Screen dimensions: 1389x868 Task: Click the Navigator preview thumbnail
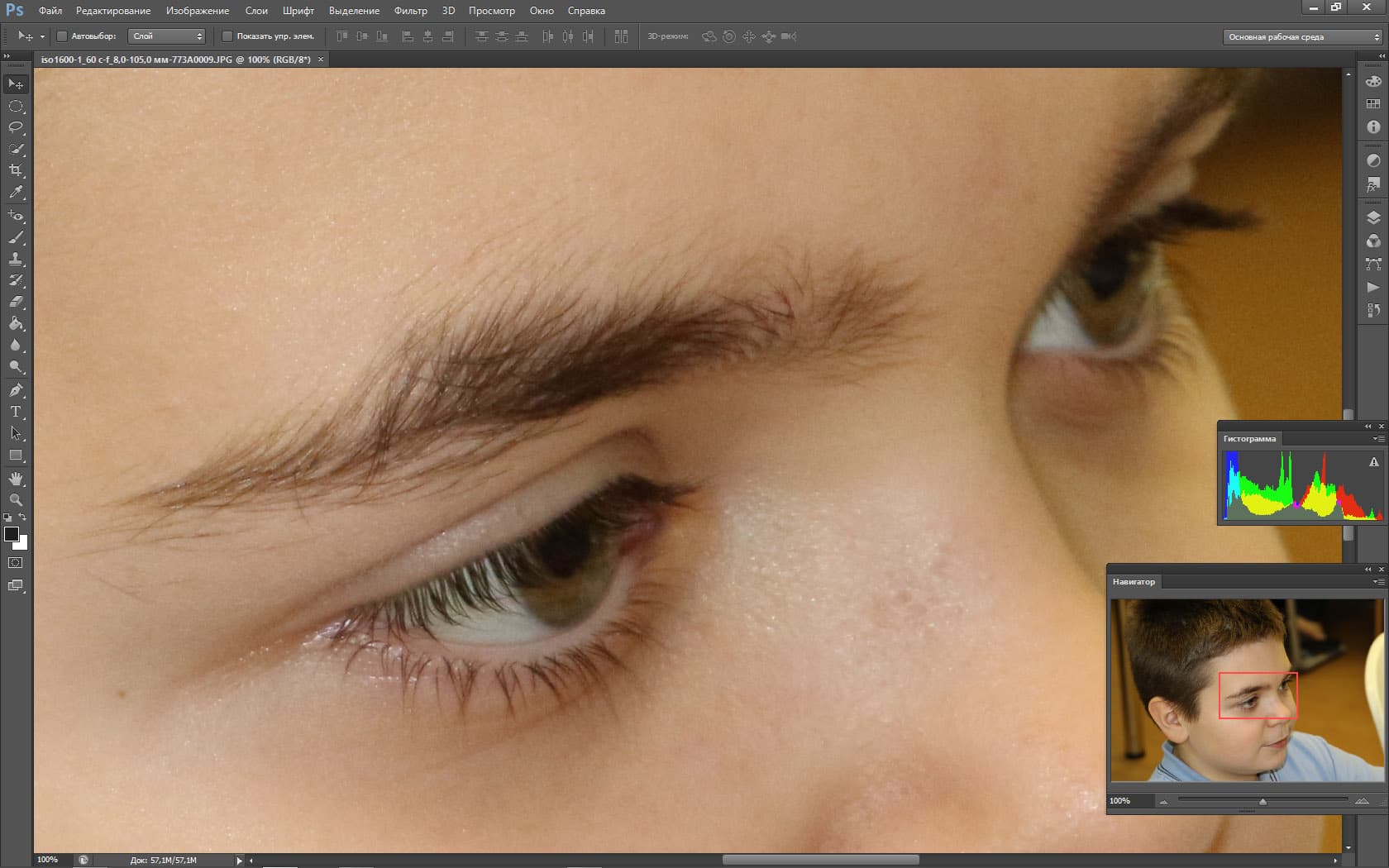tap(1246, 690)
